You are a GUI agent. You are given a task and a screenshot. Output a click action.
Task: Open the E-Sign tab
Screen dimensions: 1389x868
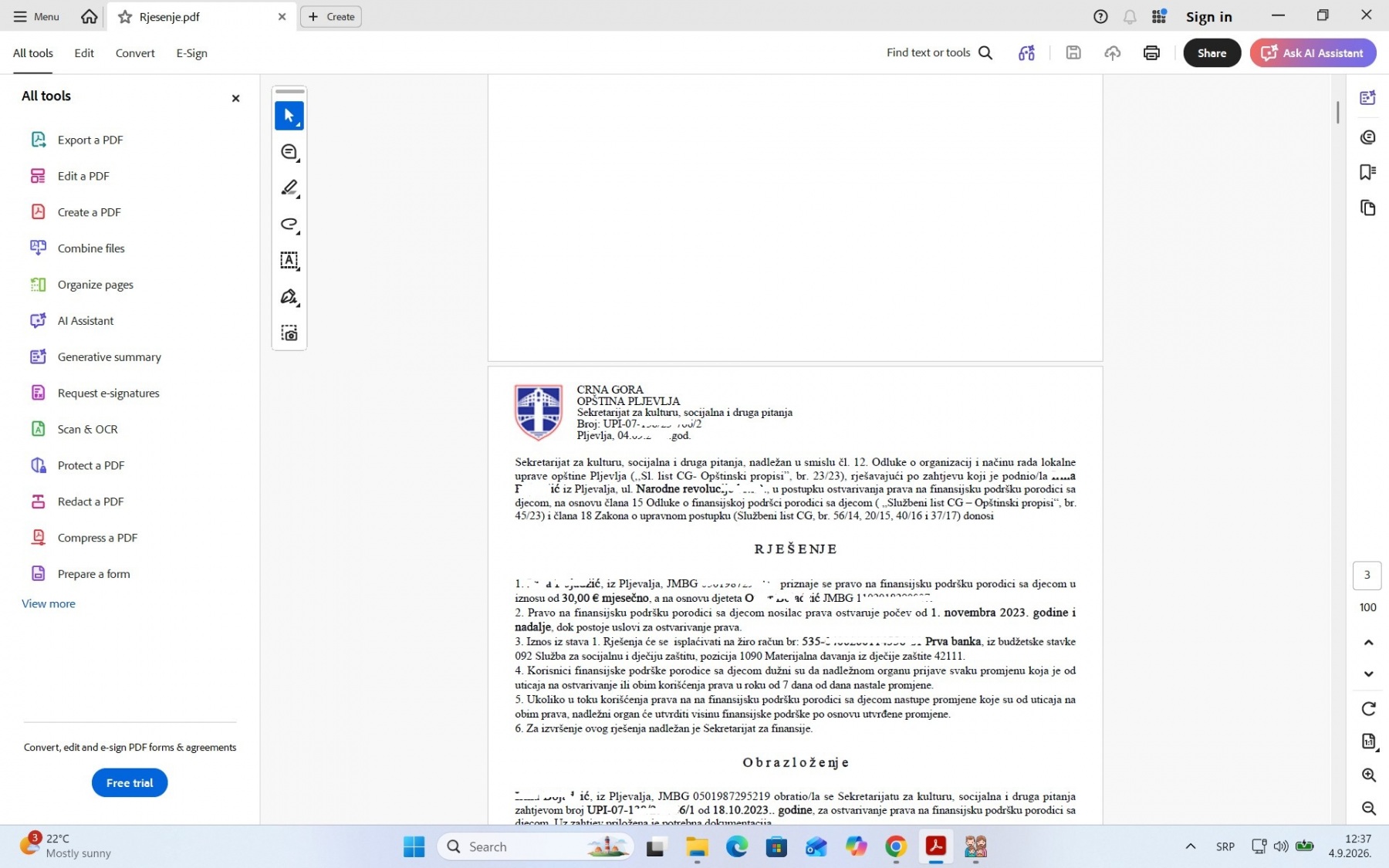191,53
